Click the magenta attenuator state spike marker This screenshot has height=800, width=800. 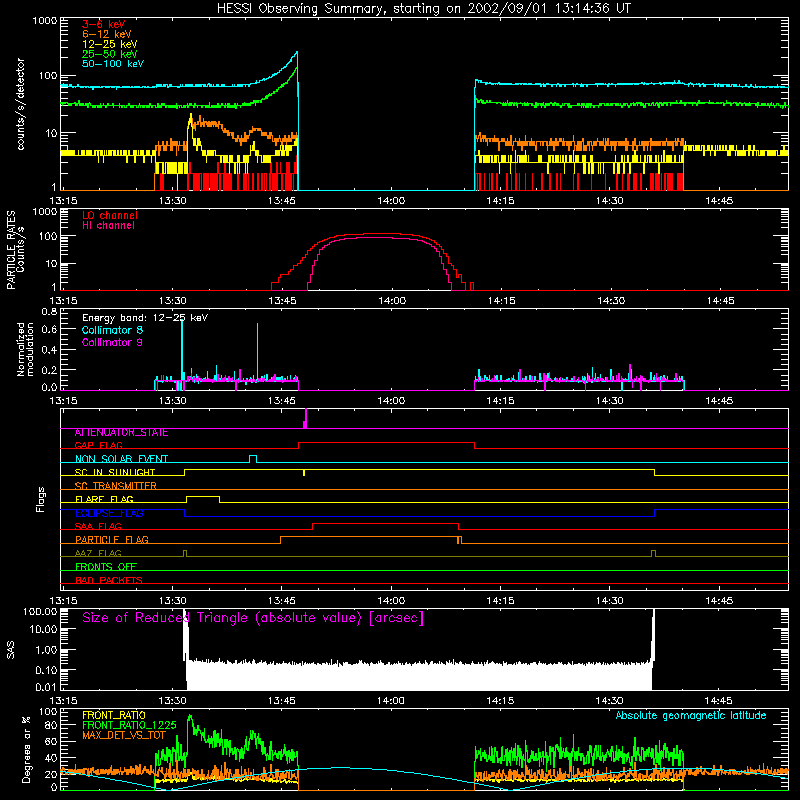tap(305, 418)
